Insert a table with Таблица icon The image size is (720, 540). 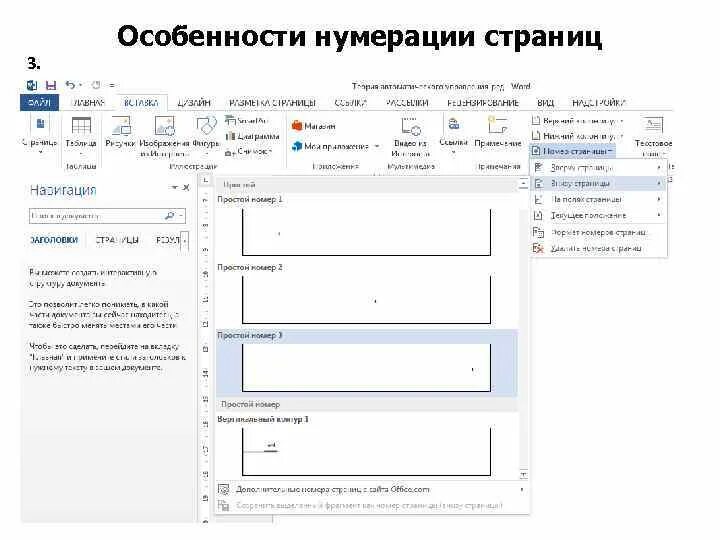(81, 135)
